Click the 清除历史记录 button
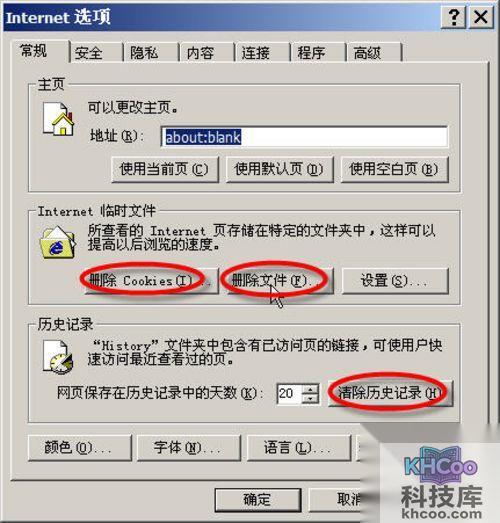This screenshot has width=500, height=523. coord(390,393)
